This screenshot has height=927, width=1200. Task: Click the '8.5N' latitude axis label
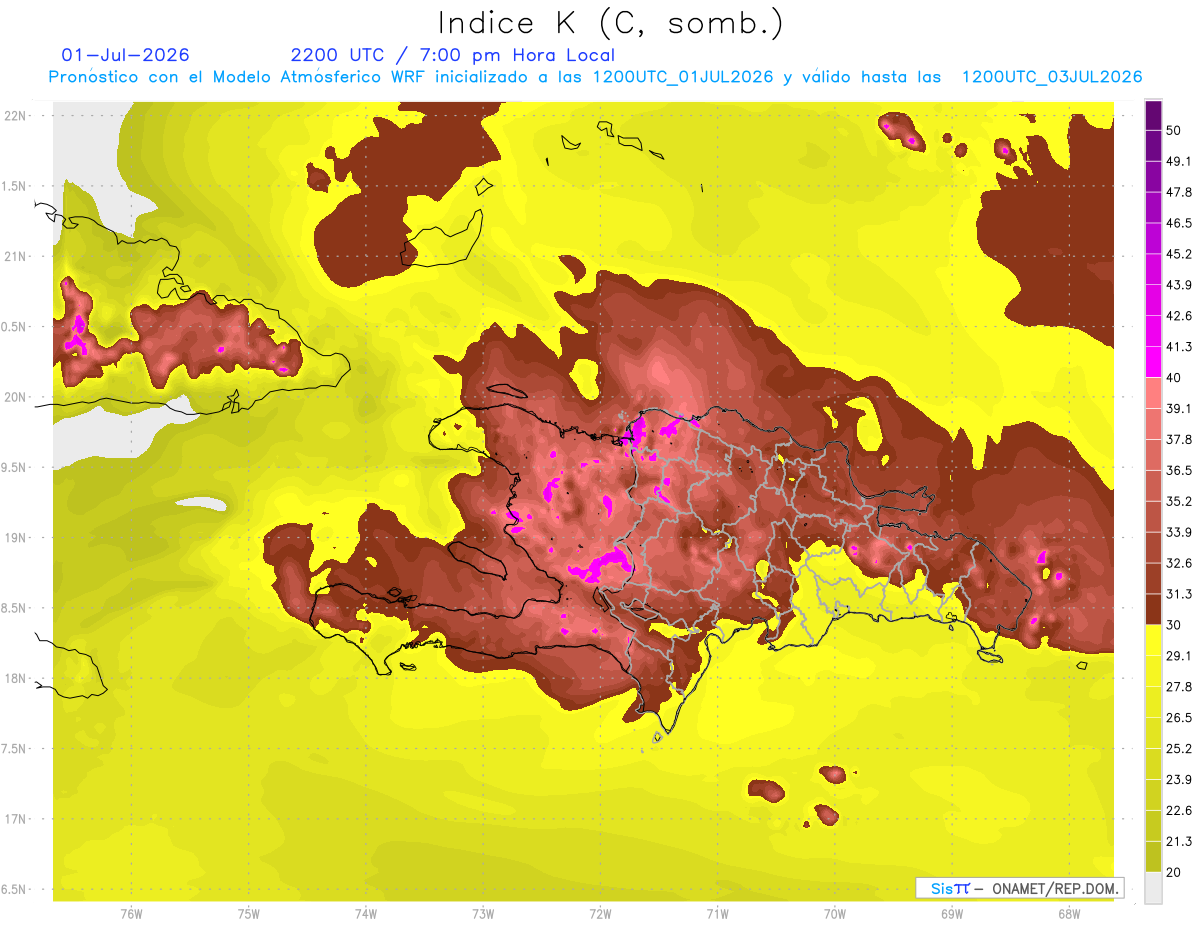tap(15, 608)
